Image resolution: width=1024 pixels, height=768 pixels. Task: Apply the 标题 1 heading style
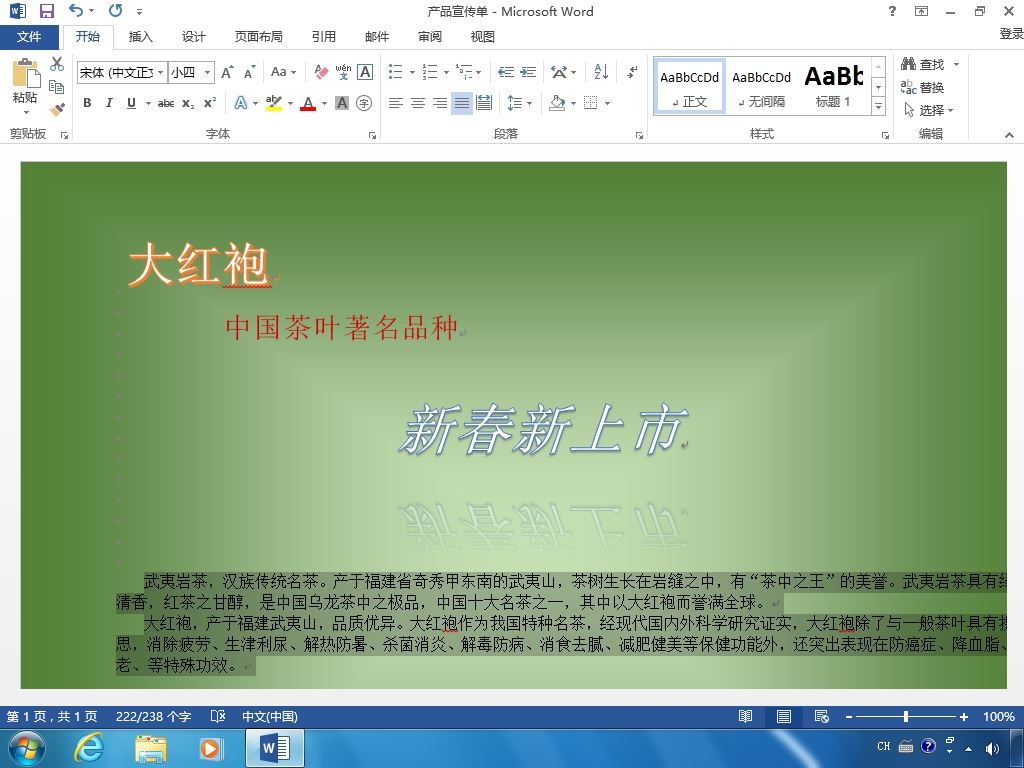click(833, 87)
